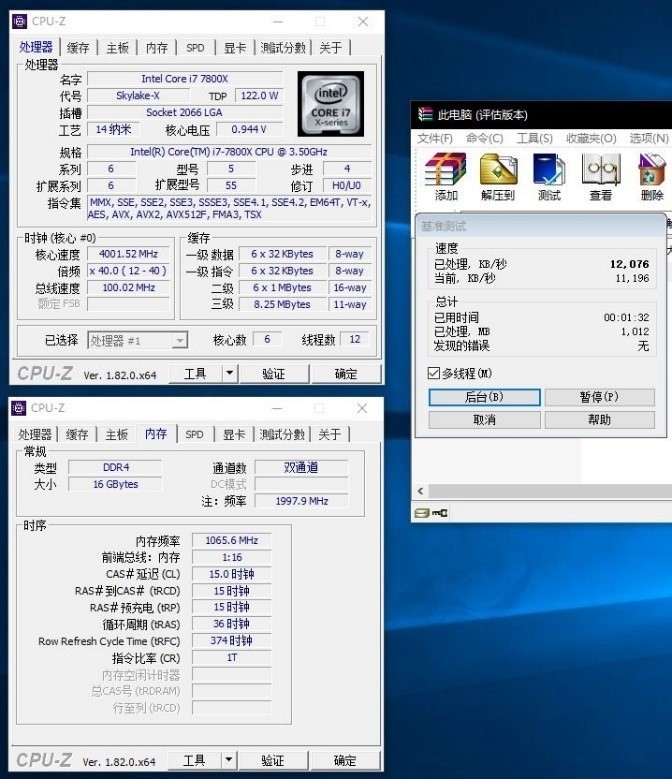Click the WinRAR horizontal scrollbar track
This screenshot has width=672, height=779.
[550, 491]
